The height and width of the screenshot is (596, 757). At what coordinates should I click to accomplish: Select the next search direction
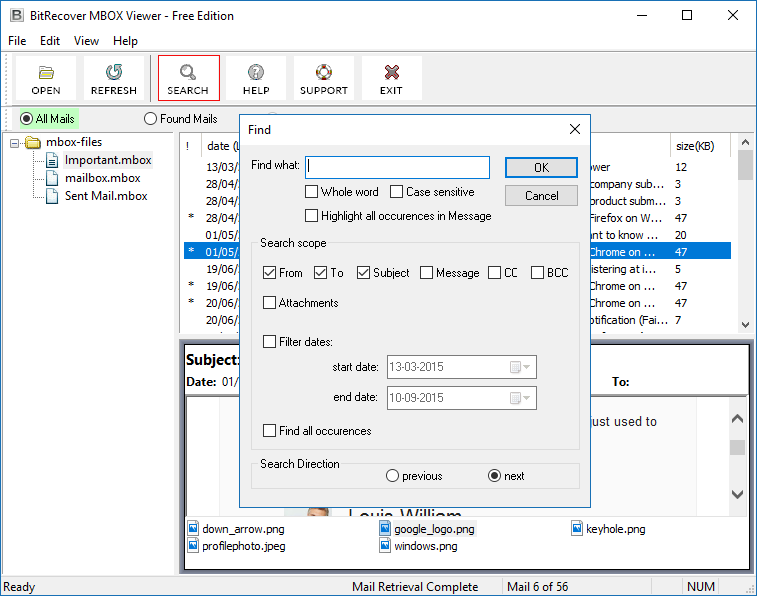(494, 476)
